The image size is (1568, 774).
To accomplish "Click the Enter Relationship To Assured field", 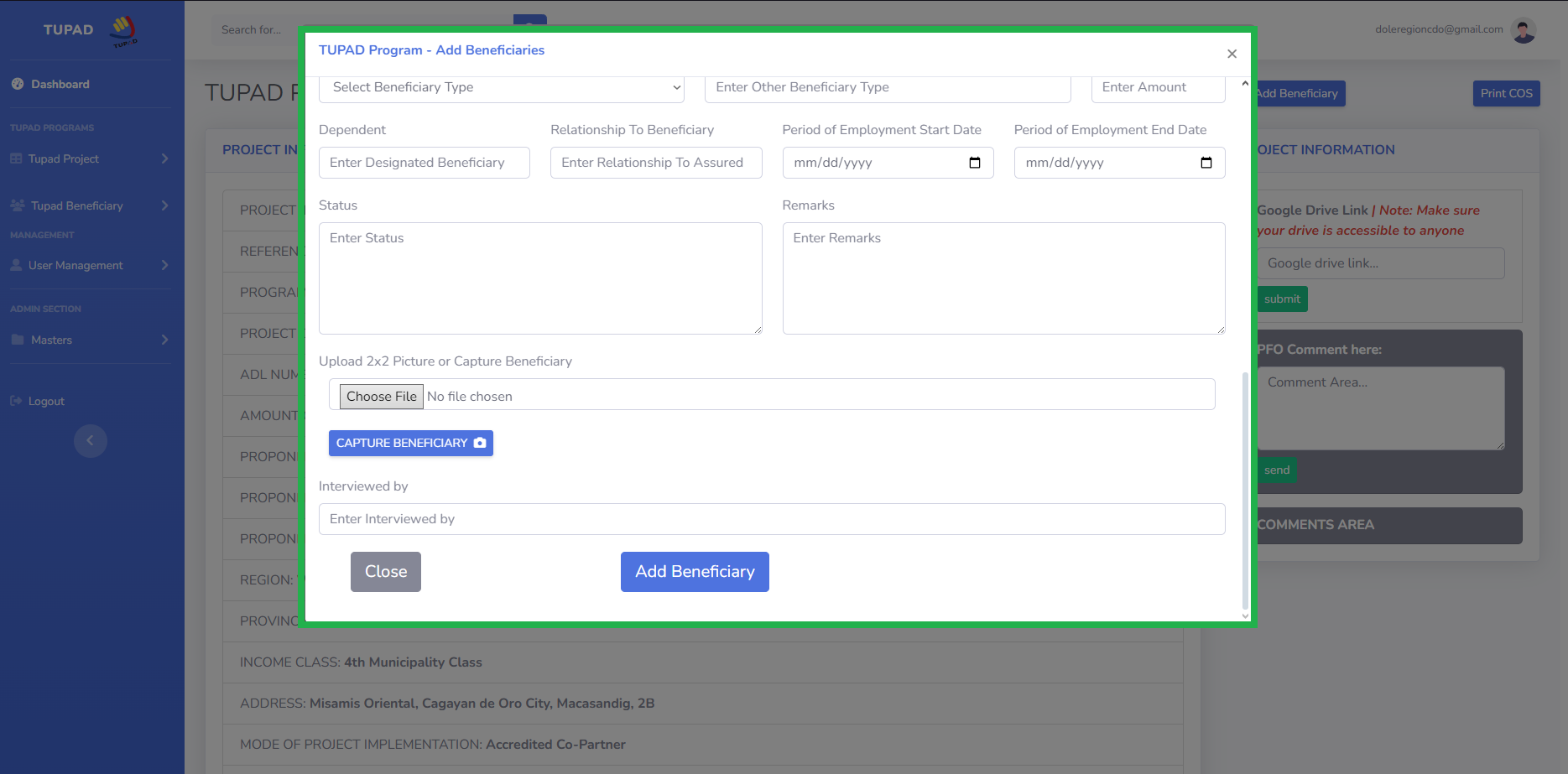I will [x=656, y=163].
